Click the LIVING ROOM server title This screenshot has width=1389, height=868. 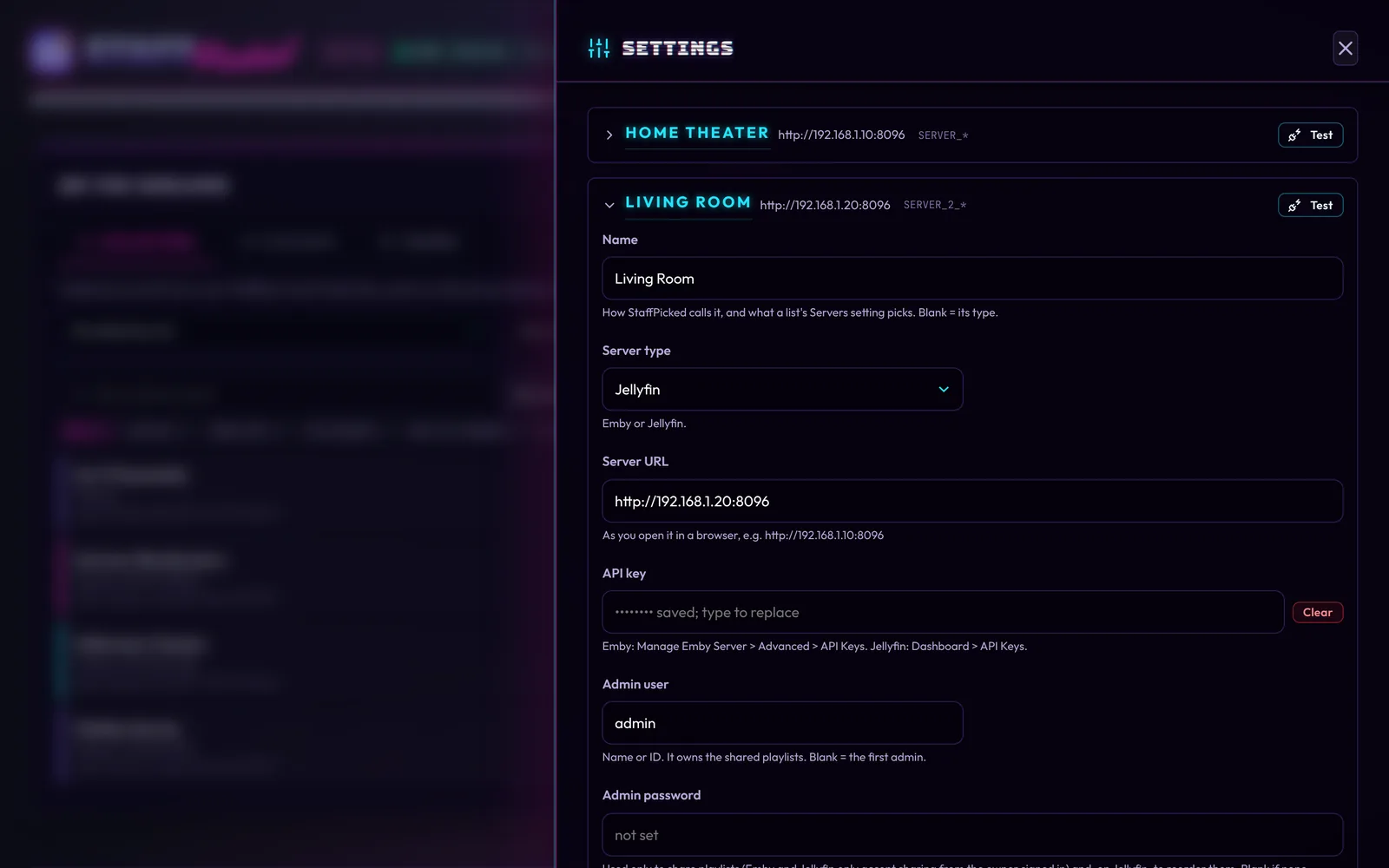pos(688,203)
